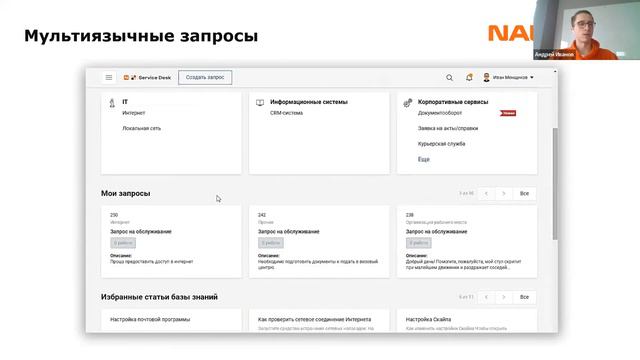Click status badge on request 238
Viewport: 640px width, 360px height.
[418, 243]
